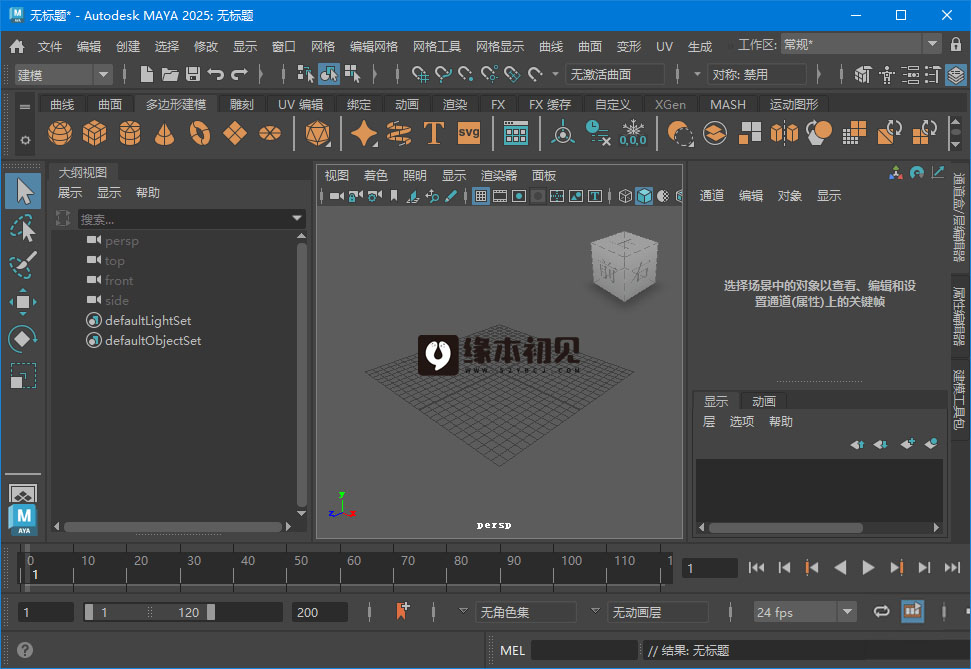The width and height of the screenshot is (971, 669).
Task: Click the new scene file icon
Action: click(x=147, y=74)
